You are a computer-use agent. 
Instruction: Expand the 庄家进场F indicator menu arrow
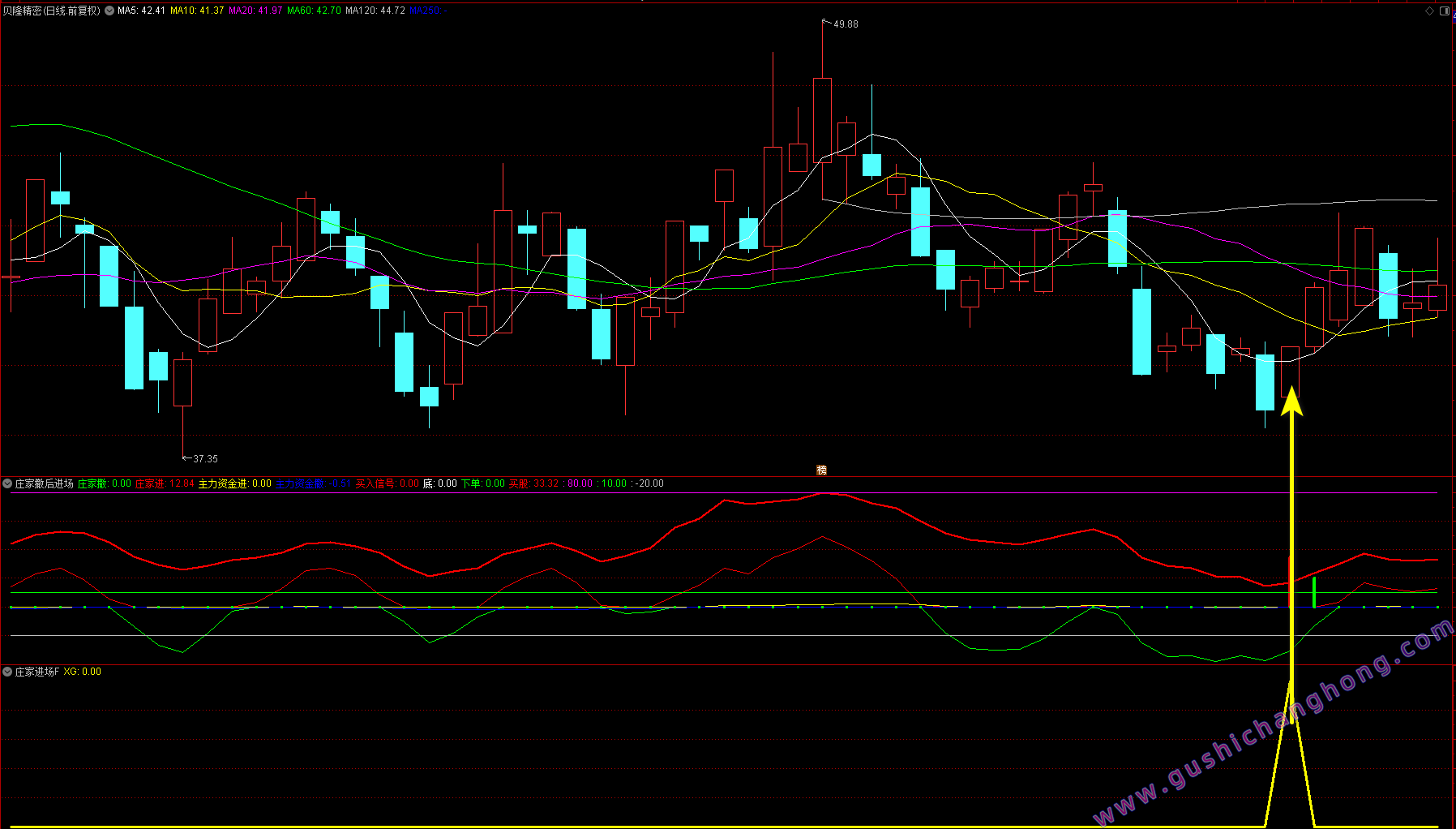(7, 672)
